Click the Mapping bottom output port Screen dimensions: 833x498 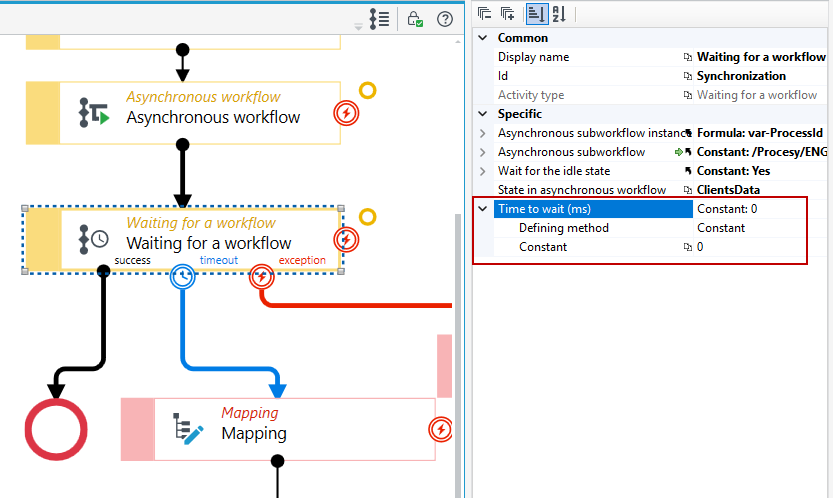[x=277, y=461]
